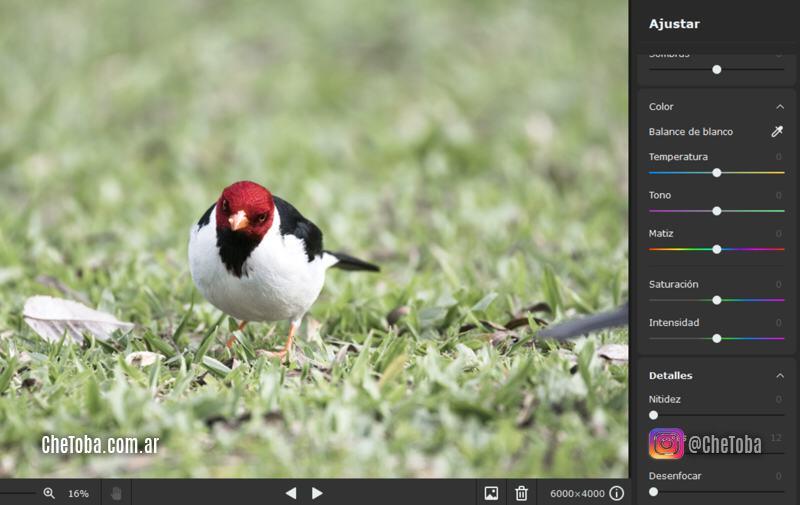Viewport: 800px width, 505px height.
Task: Click the 16% zoom level value
Action: coord(78,493)
